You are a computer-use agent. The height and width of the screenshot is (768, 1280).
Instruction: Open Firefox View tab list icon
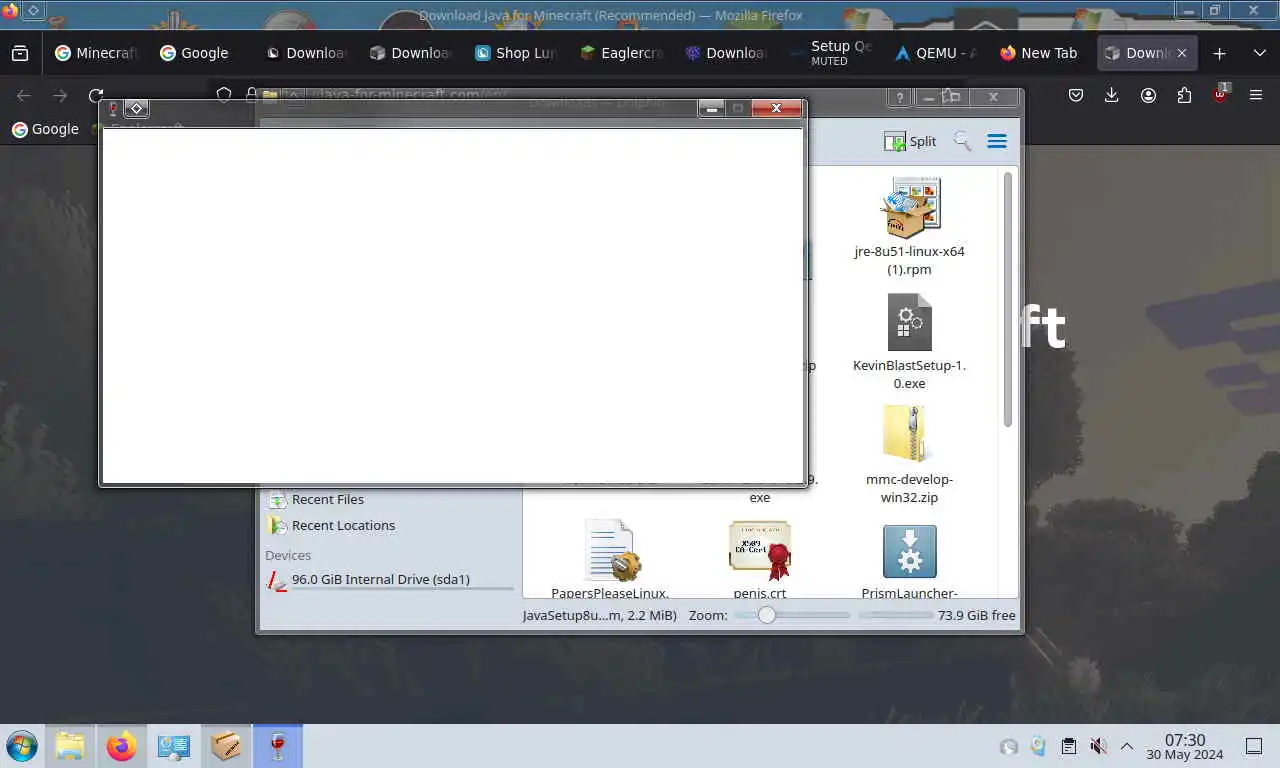tap(20, 53)
